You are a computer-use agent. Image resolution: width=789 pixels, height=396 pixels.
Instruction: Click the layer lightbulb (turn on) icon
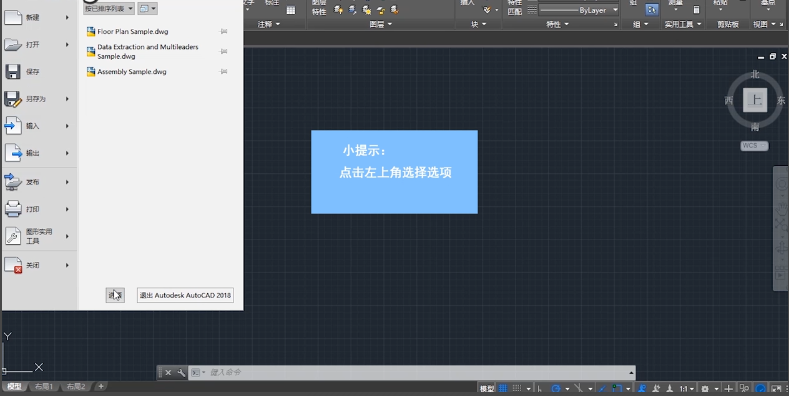pyautogui.click(x=339, y=10)
